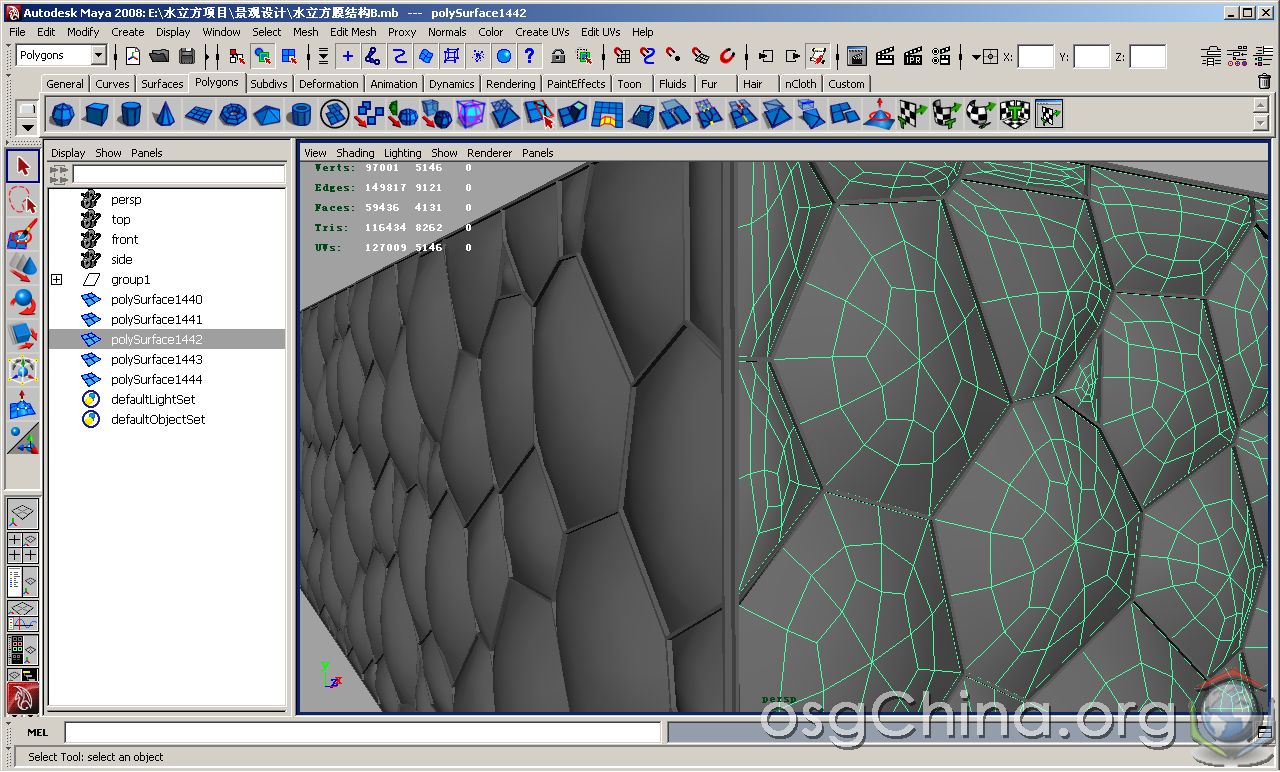Click the Extrude shelf icon
Viewport: 1280px width, 772px height.
point(573,115)
